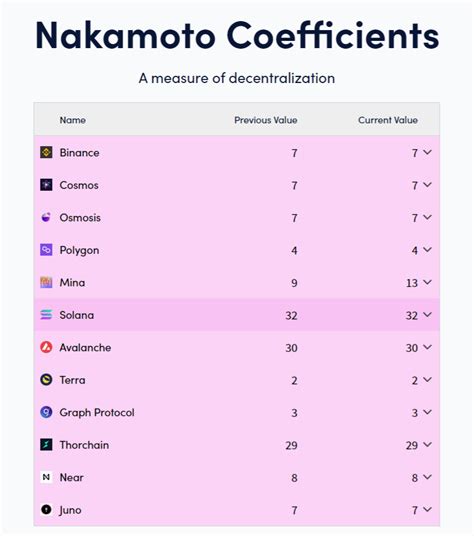Click the Avalanche logo icon
474x536 pixels.
[x=46, y=347]
